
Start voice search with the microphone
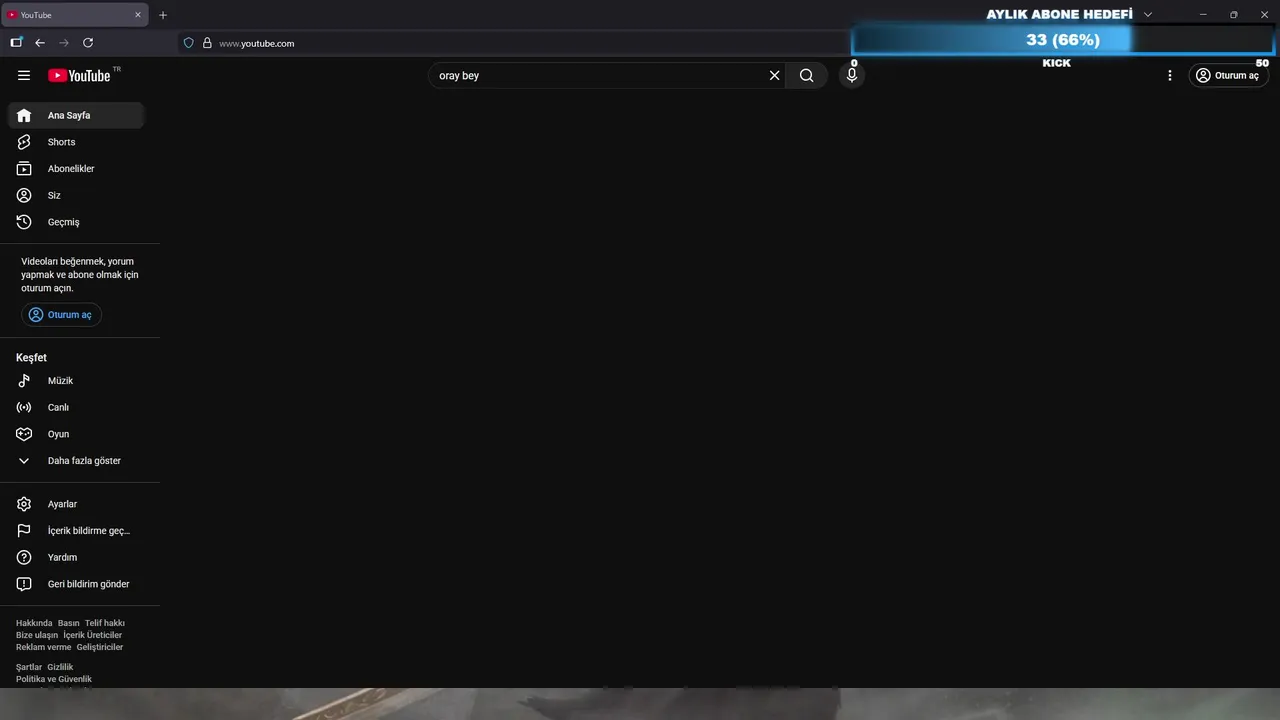(852, 75)
